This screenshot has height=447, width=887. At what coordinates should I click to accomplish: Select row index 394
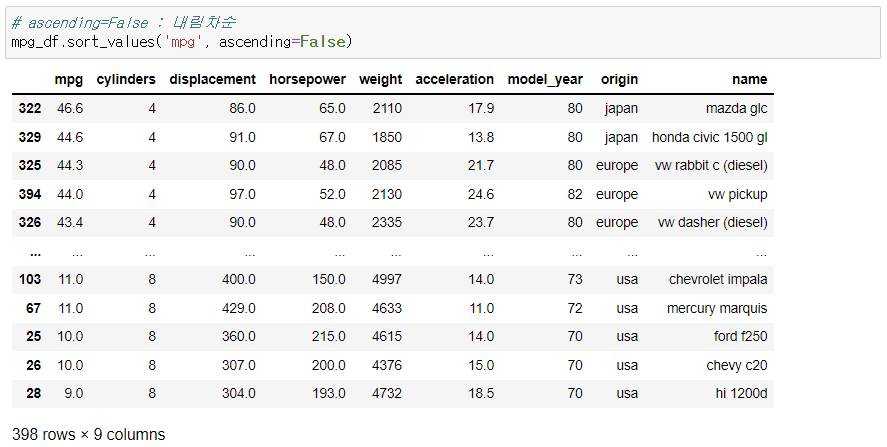point(29,195)
